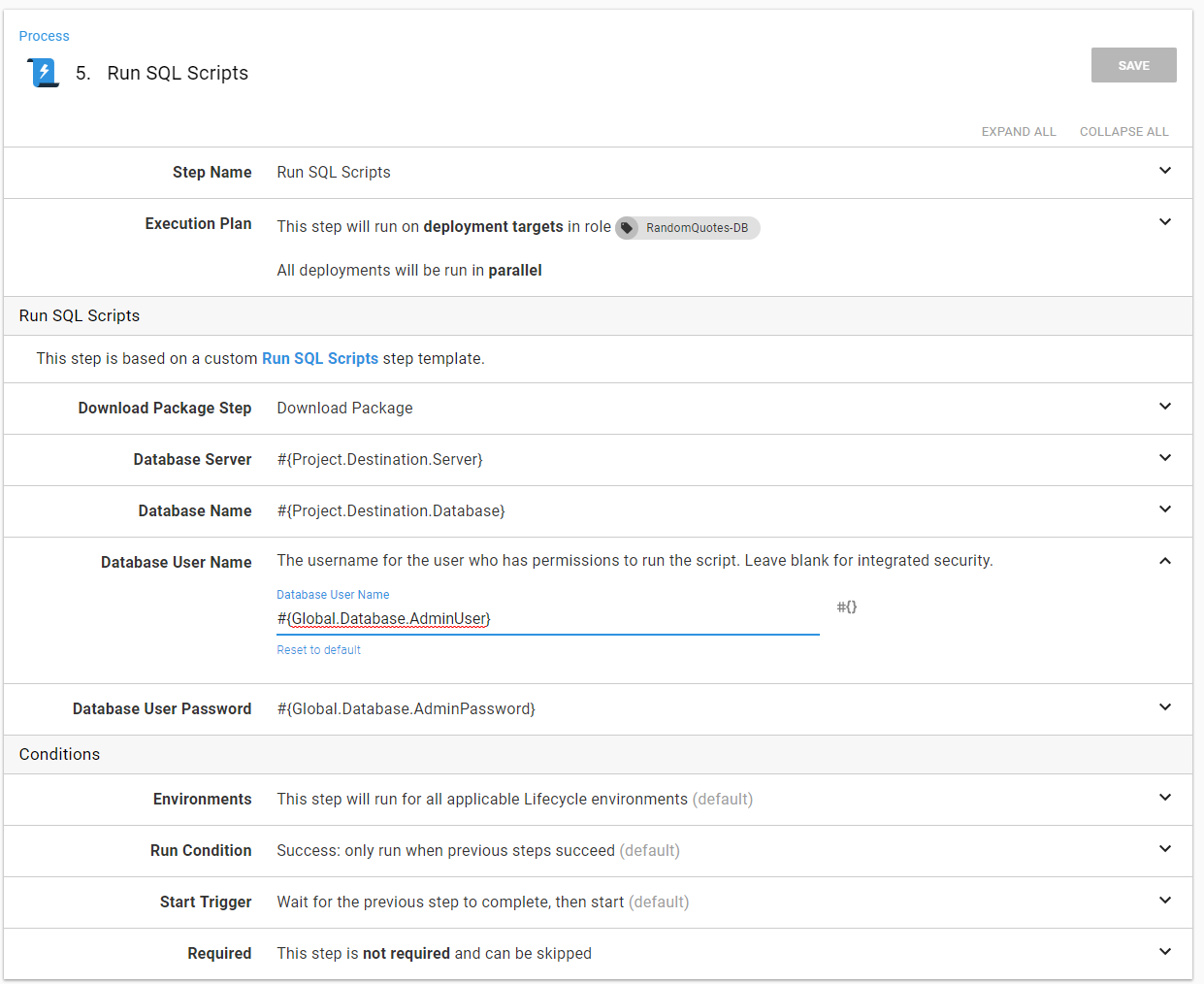Open the Process breadcrumb link

[45, 36]
